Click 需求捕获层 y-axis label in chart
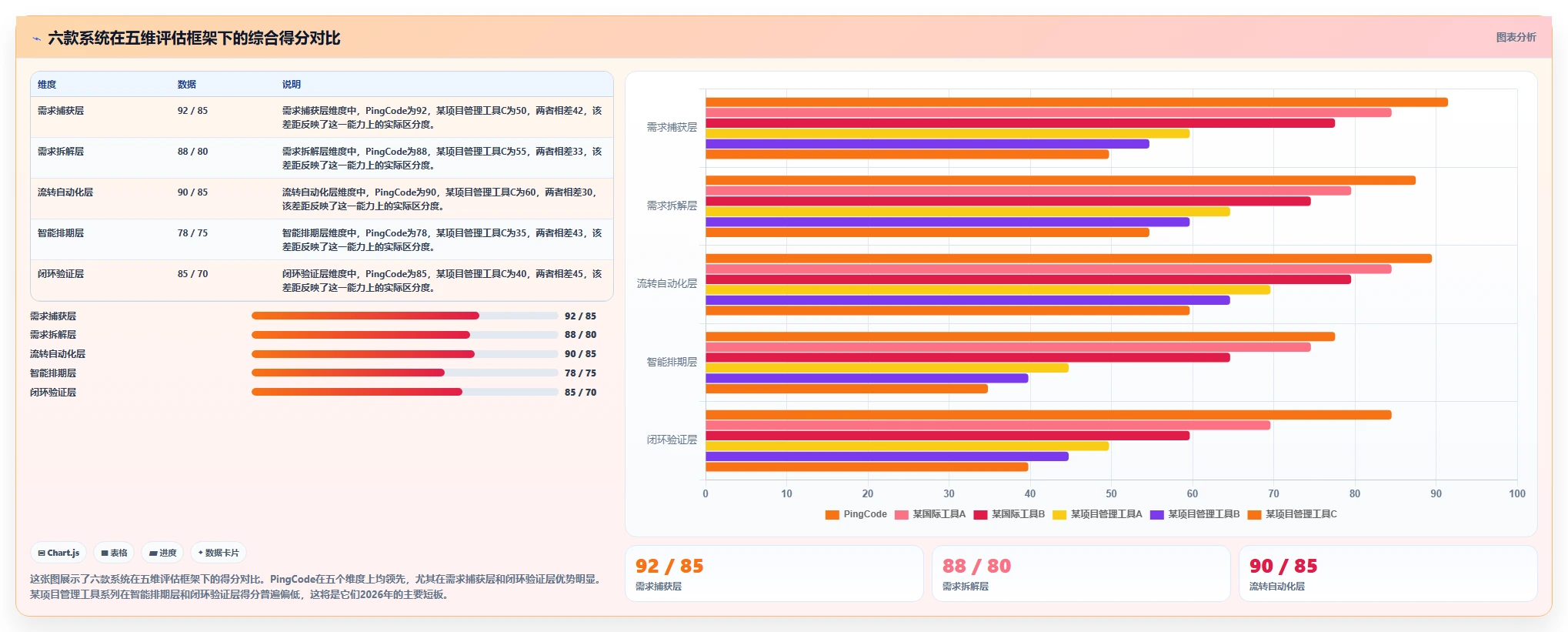 (x=672, y=128)
